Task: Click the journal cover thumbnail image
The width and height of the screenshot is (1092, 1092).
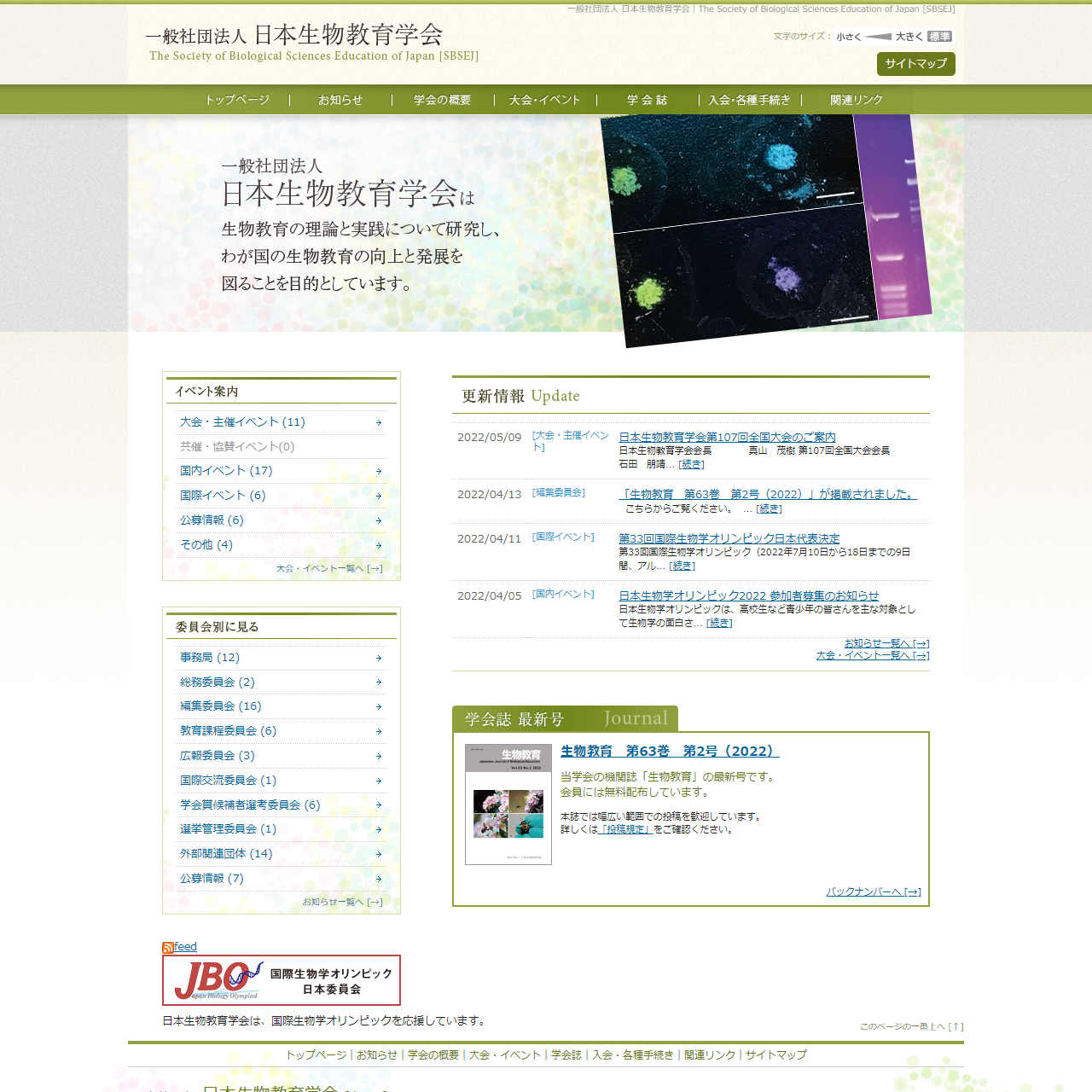Action: coord(508,804)
